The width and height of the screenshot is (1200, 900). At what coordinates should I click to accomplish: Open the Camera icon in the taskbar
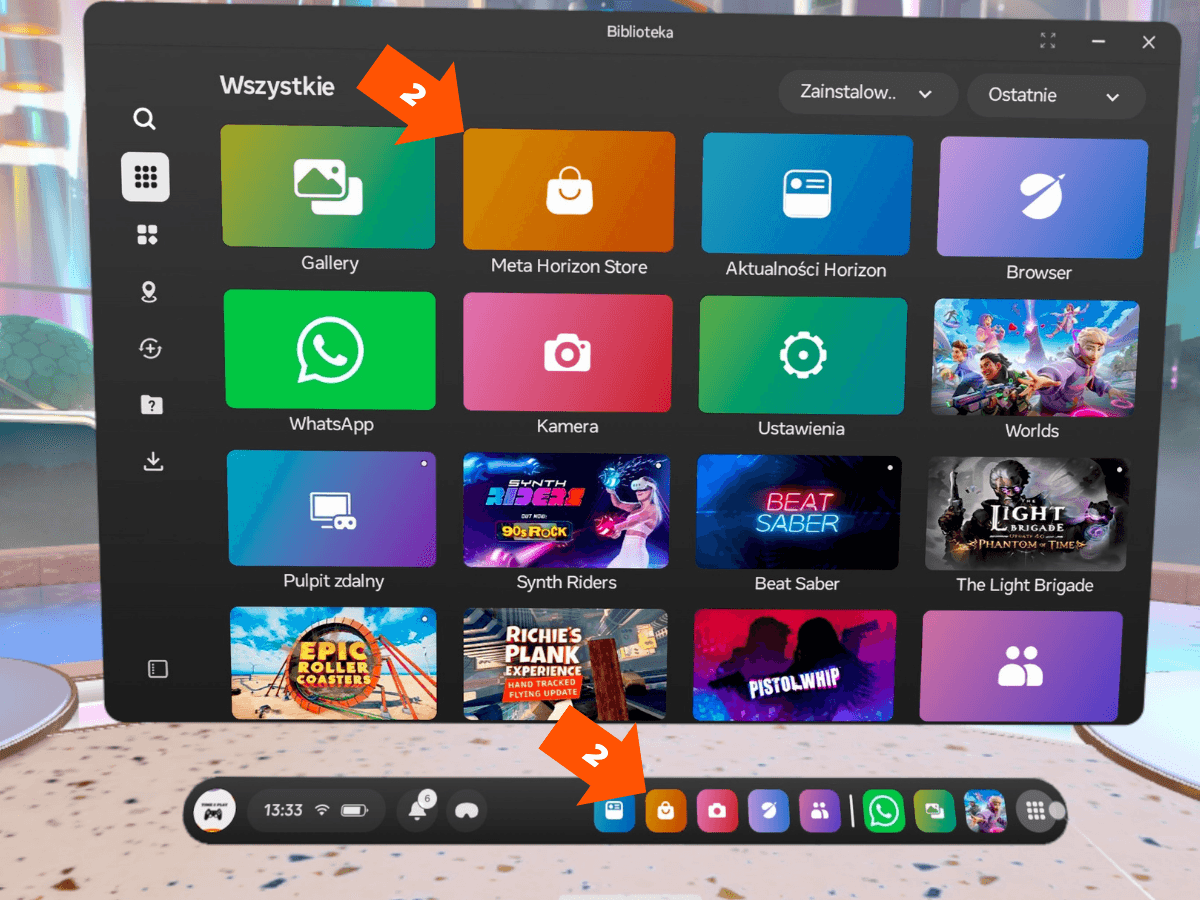click(717, 812)
